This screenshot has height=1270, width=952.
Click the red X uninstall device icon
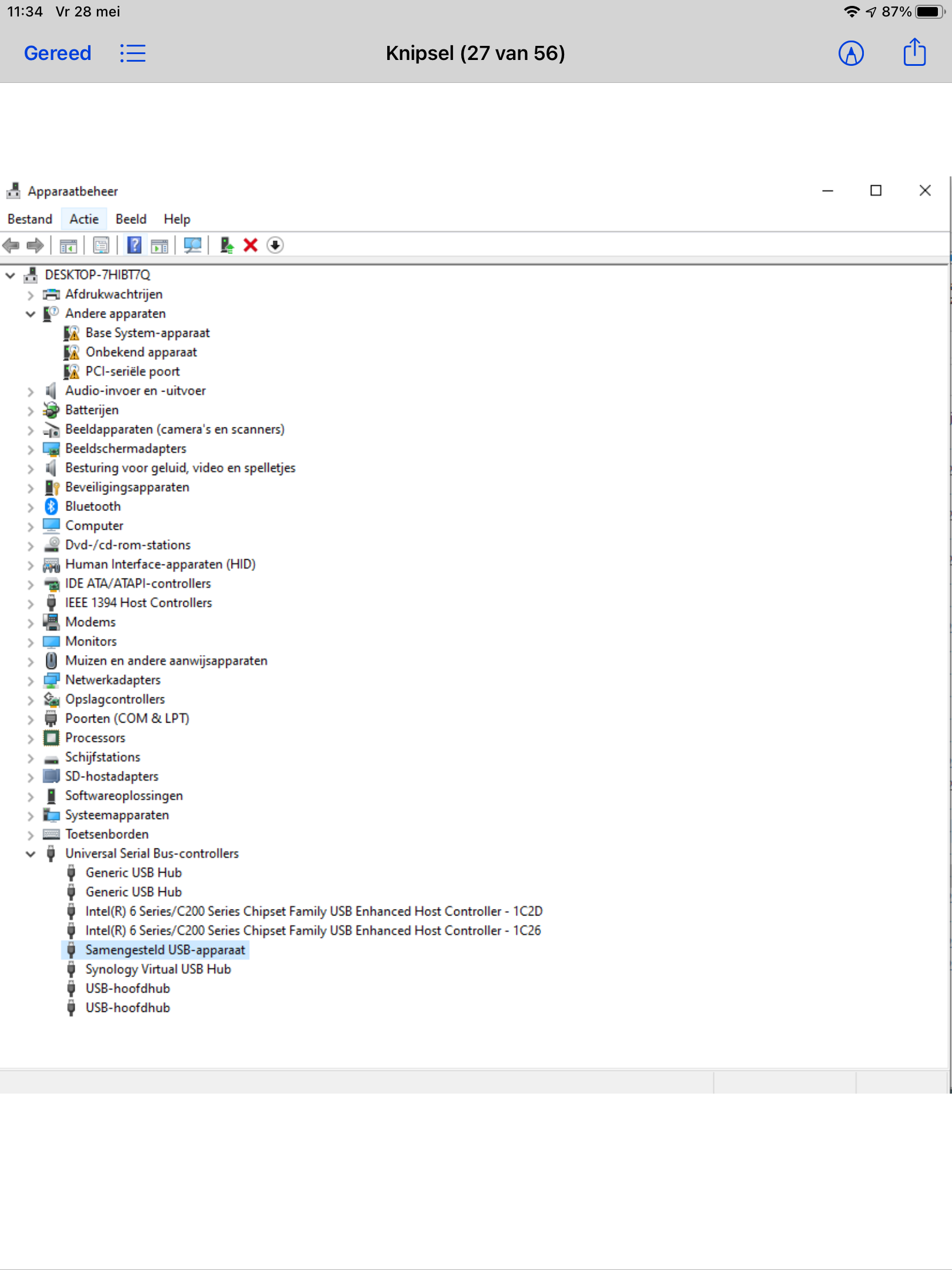coord(250,245)
